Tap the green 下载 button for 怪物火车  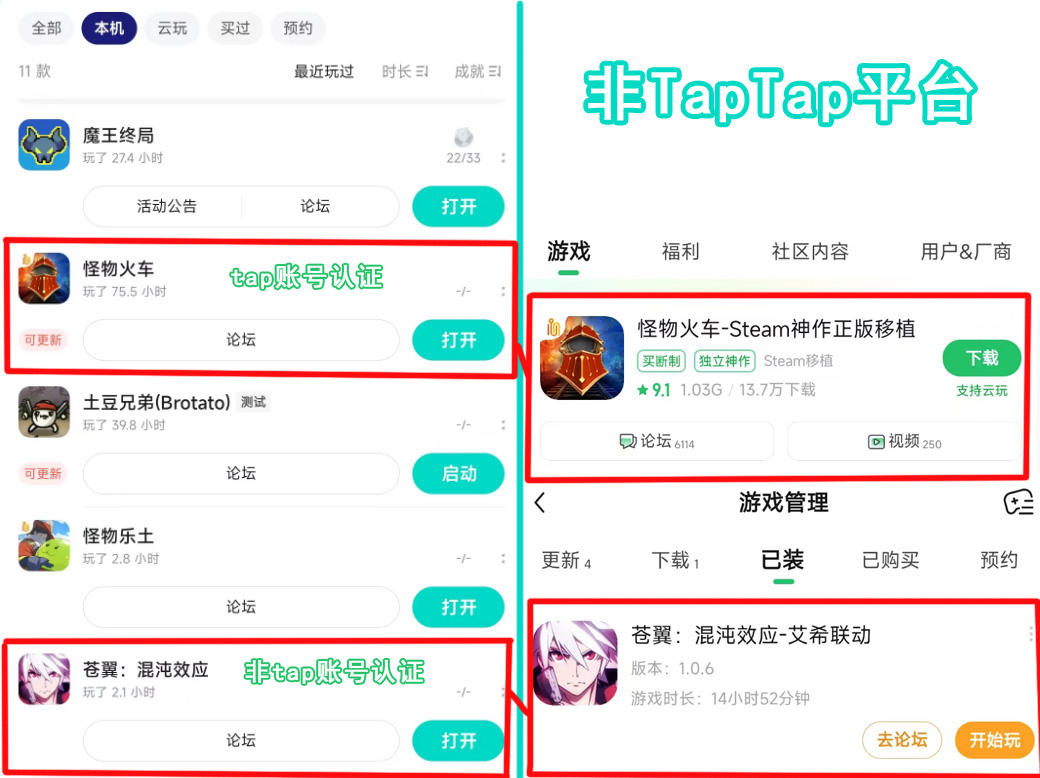click(x=982, y=358)
